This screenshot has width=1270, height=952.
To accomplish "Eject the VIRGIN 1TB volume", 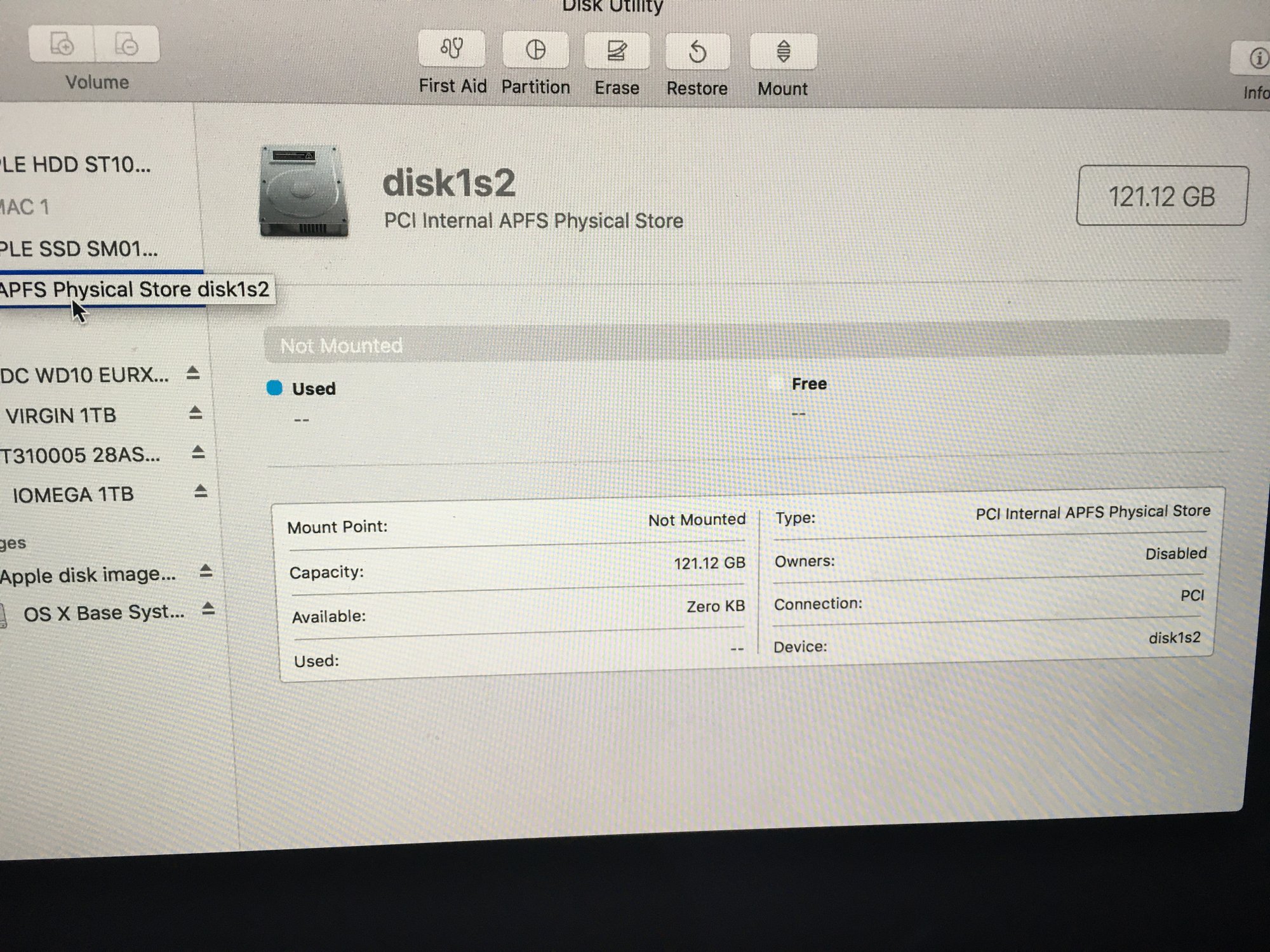I will 196,413.
